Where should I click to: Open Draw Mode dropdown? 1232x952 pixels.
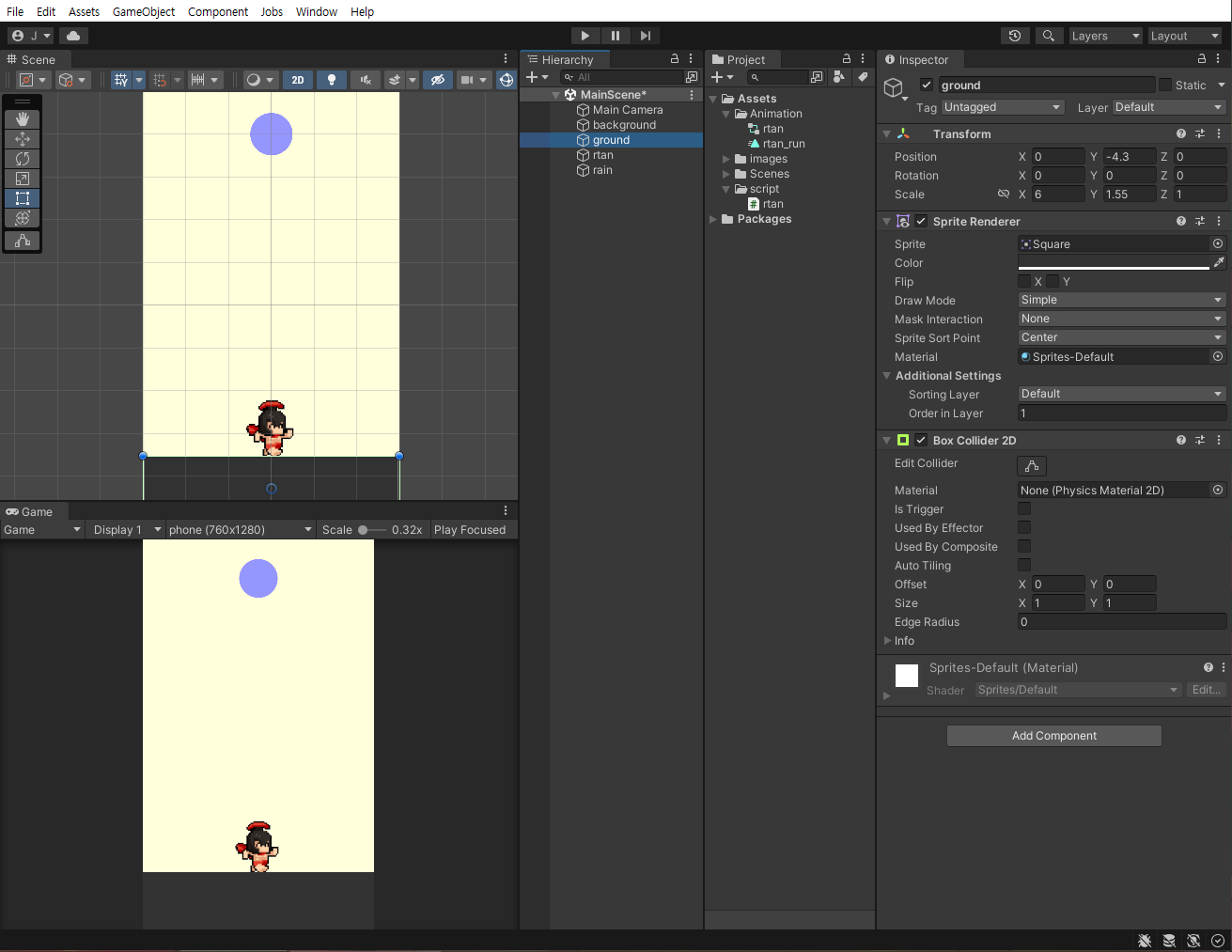click(1122, 300)
